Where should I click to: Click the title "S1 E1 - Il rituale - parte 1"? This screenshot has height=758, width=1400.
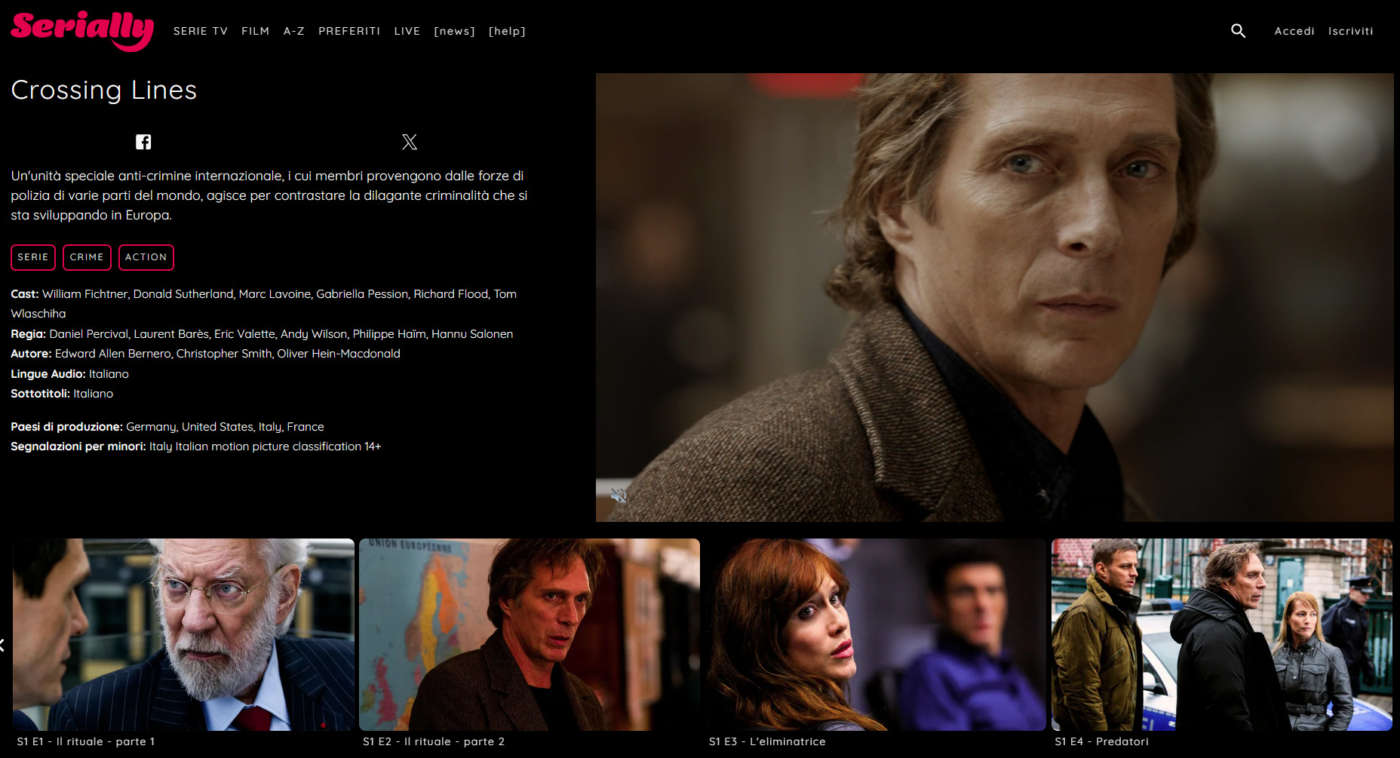point(86,742)
